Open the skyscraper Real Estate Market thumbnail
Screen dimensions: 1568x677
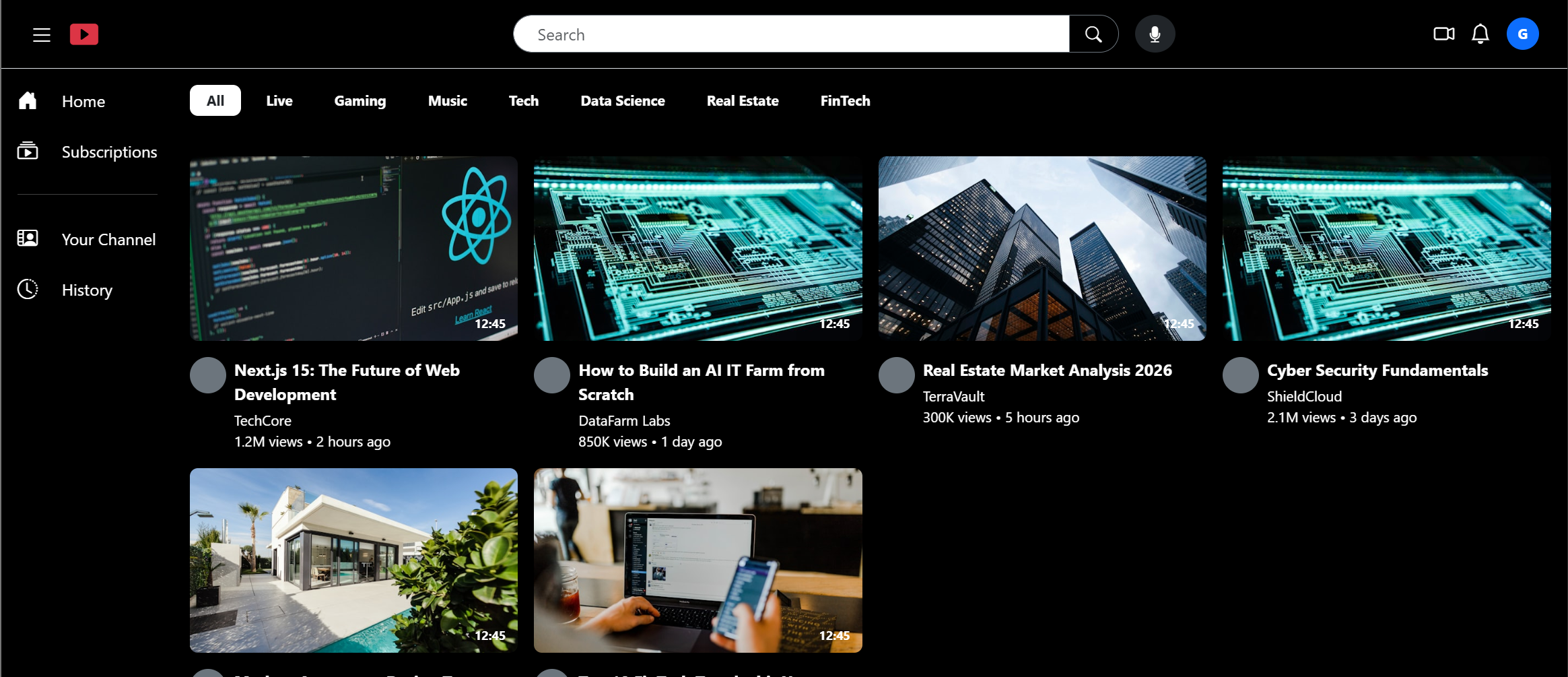point(1042,249)
